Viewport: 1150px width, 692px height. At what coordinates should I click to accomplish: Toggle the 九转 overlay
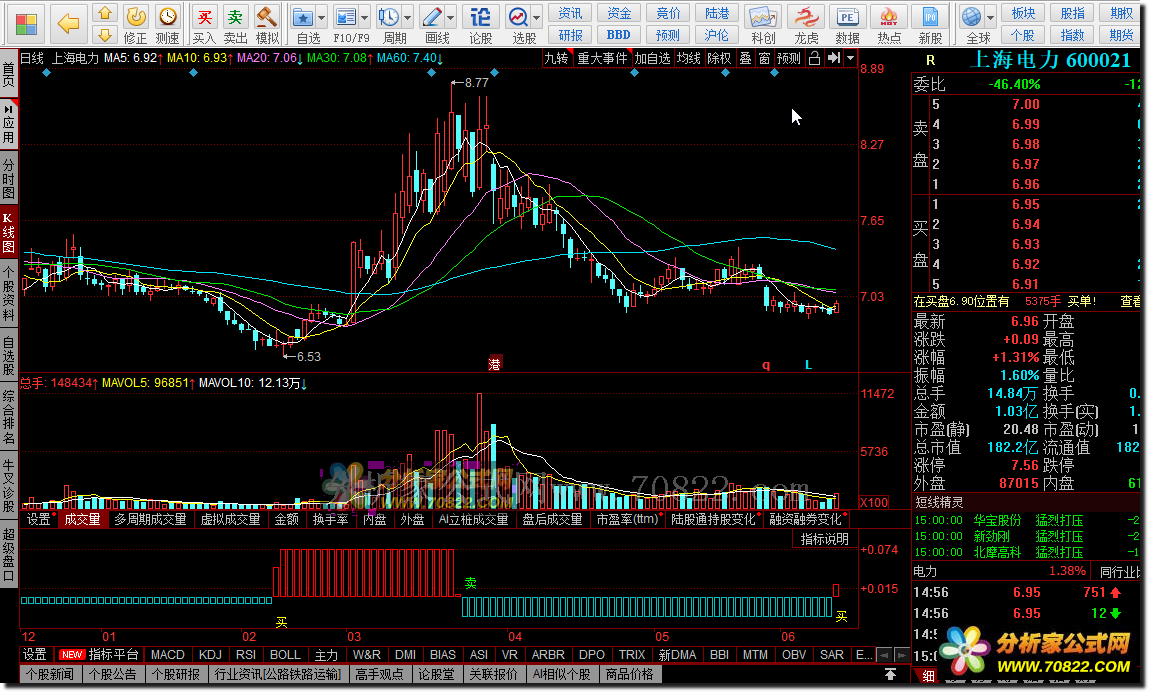[557, 58]
